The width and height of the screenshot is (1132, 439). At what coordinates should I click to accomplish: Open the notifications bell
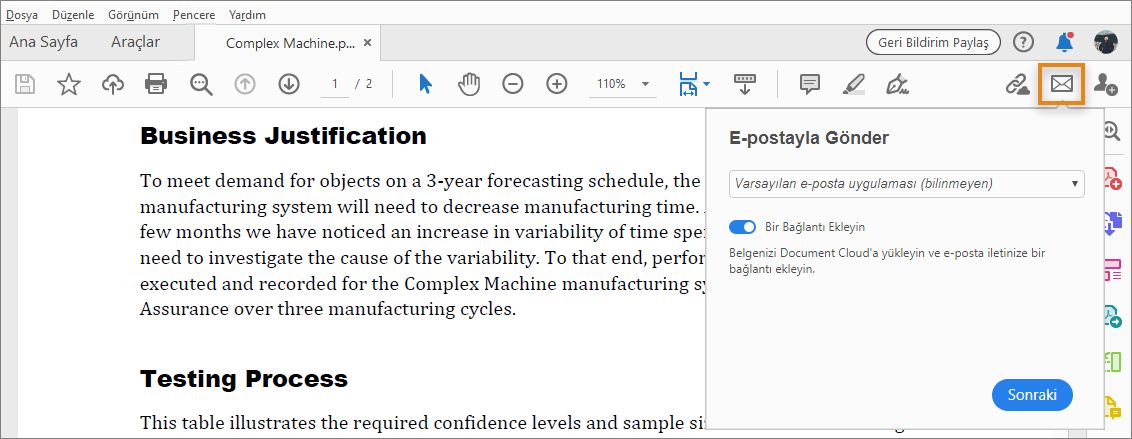[x=1064, y=42]
